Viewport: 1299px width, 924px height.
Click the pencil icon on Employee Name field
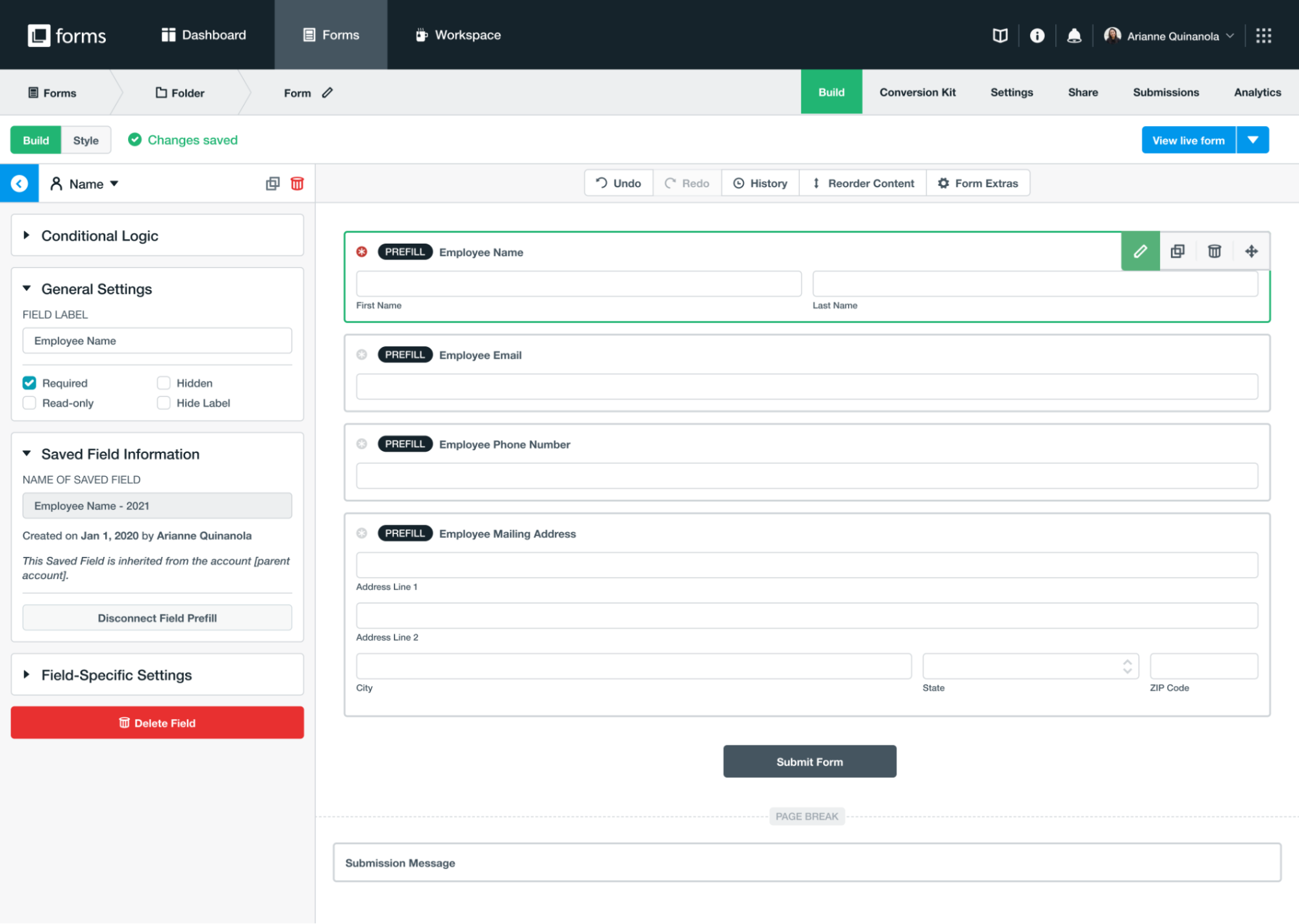(x=1140, y=251)
